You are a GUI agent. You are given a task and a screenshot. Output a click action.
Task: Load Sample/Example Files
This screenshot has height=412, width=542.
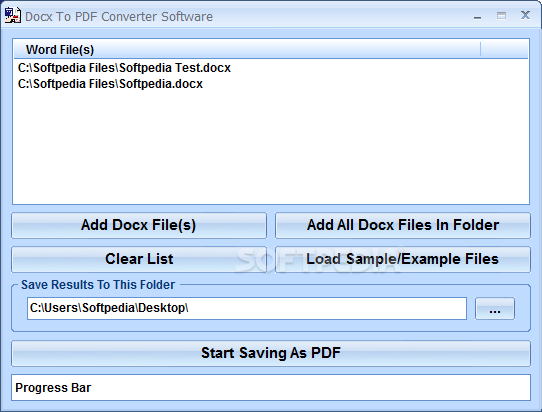[x=403, y=259]
